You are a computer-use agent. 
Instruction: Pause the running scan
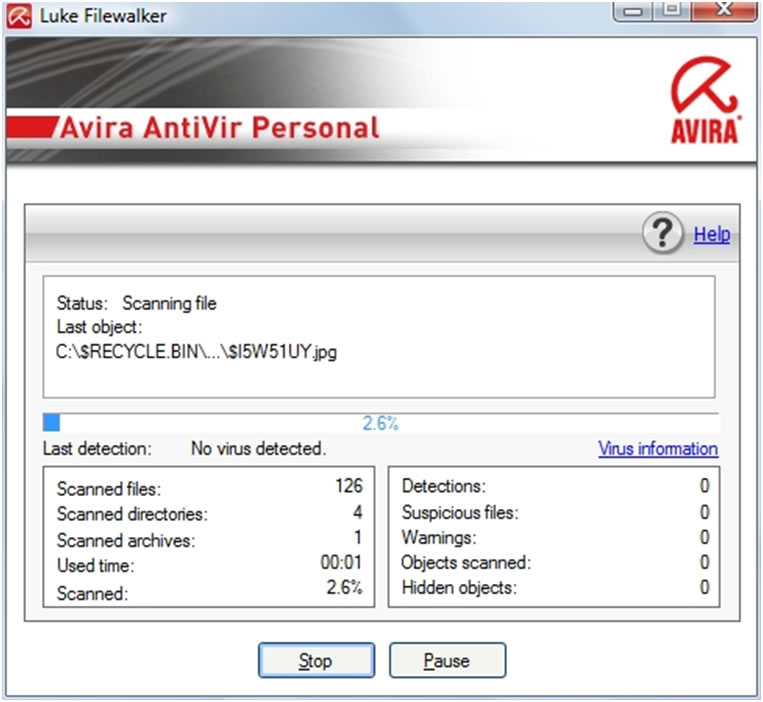(447, 660)
